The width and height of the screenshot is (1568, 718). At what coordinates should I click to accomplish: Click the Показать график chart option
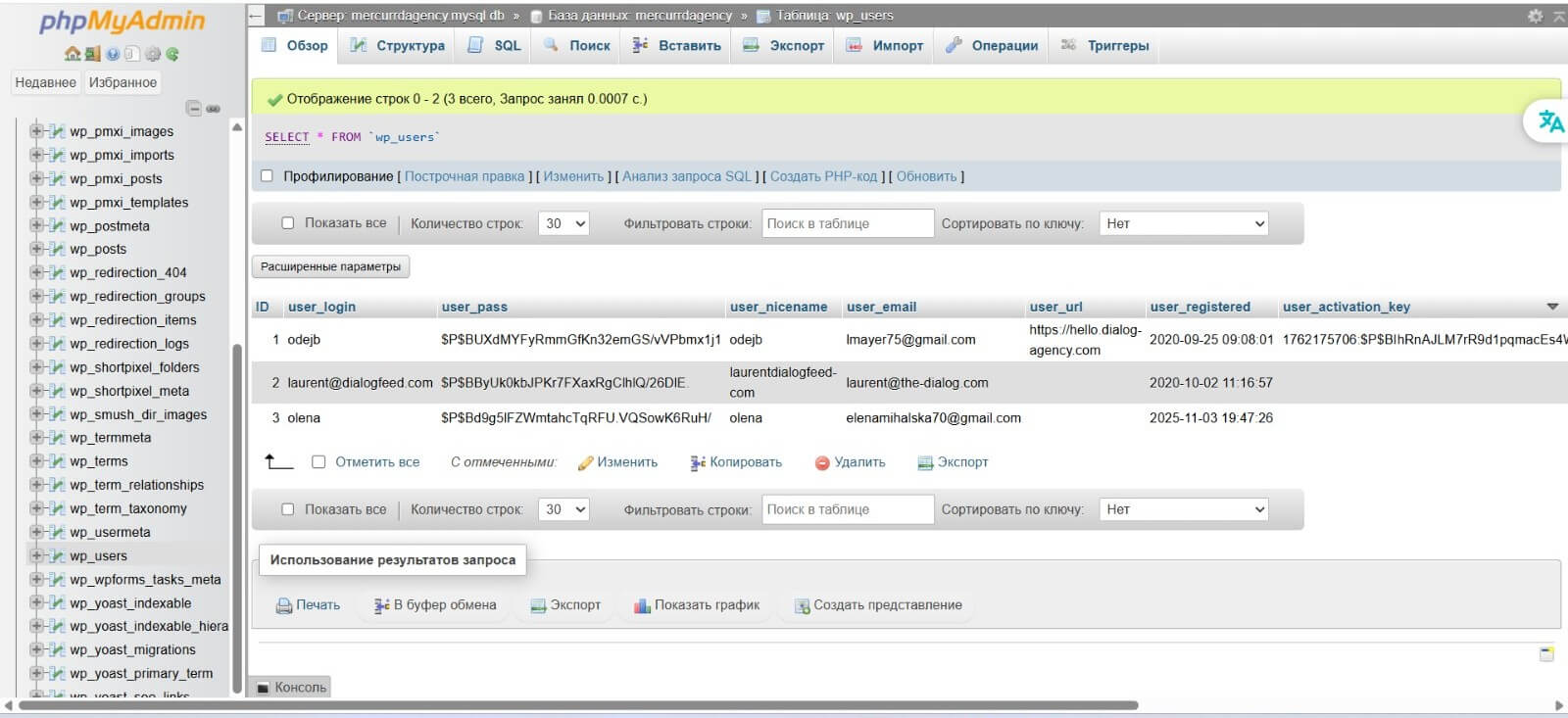point(697,605)
